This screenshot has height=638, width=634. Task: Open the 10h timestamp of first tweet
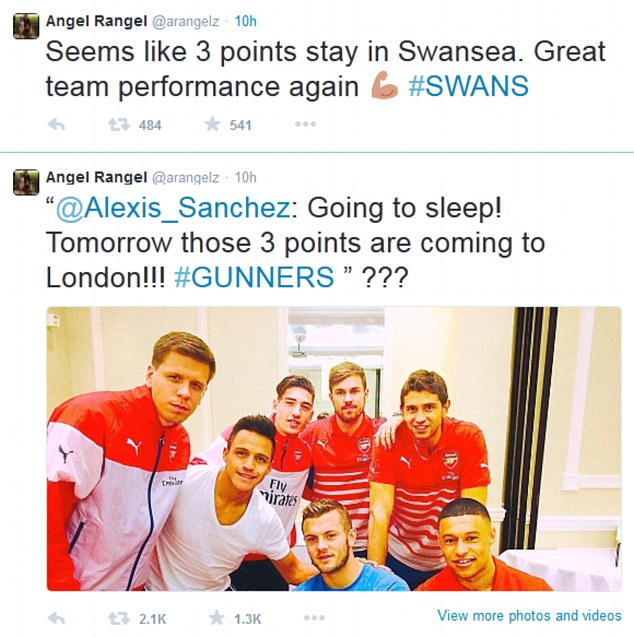tap(245, 21)
